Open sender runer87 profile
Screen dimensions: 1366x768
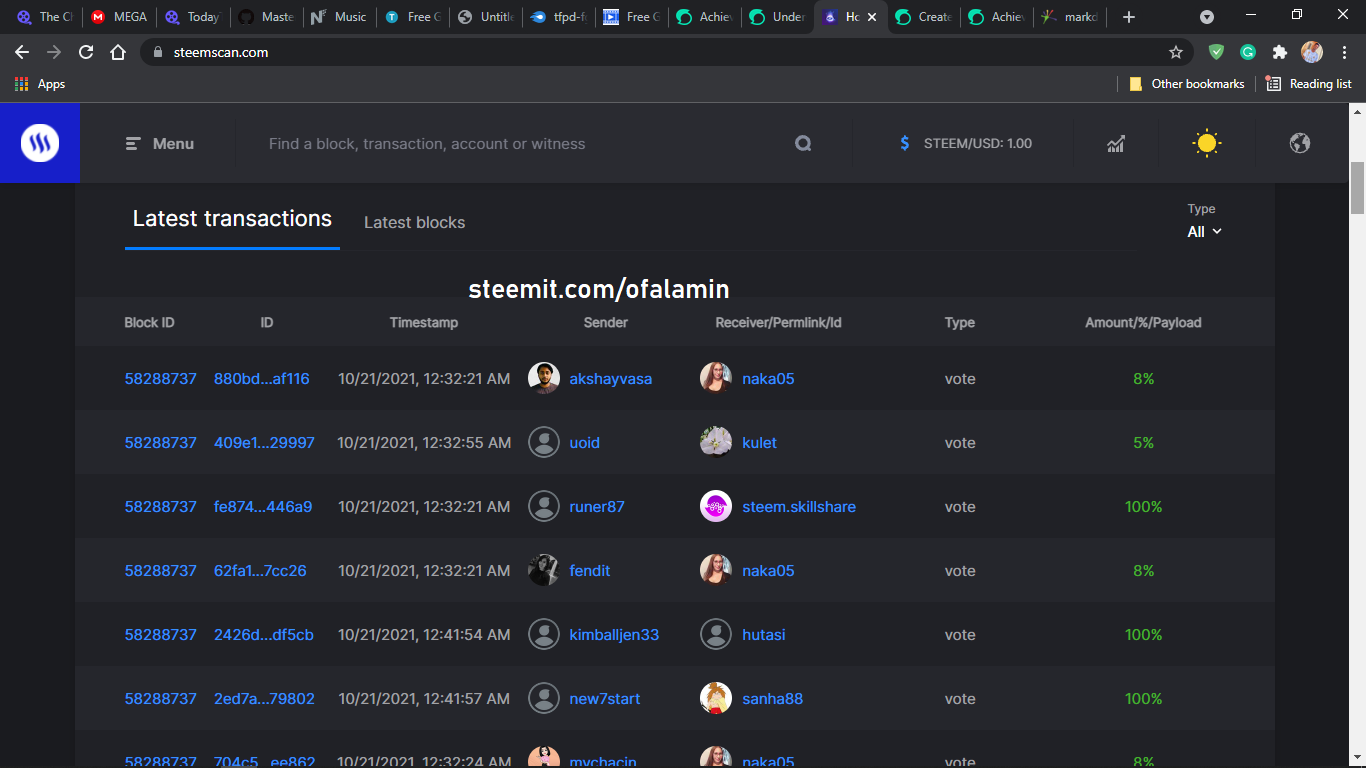point(597,507)
